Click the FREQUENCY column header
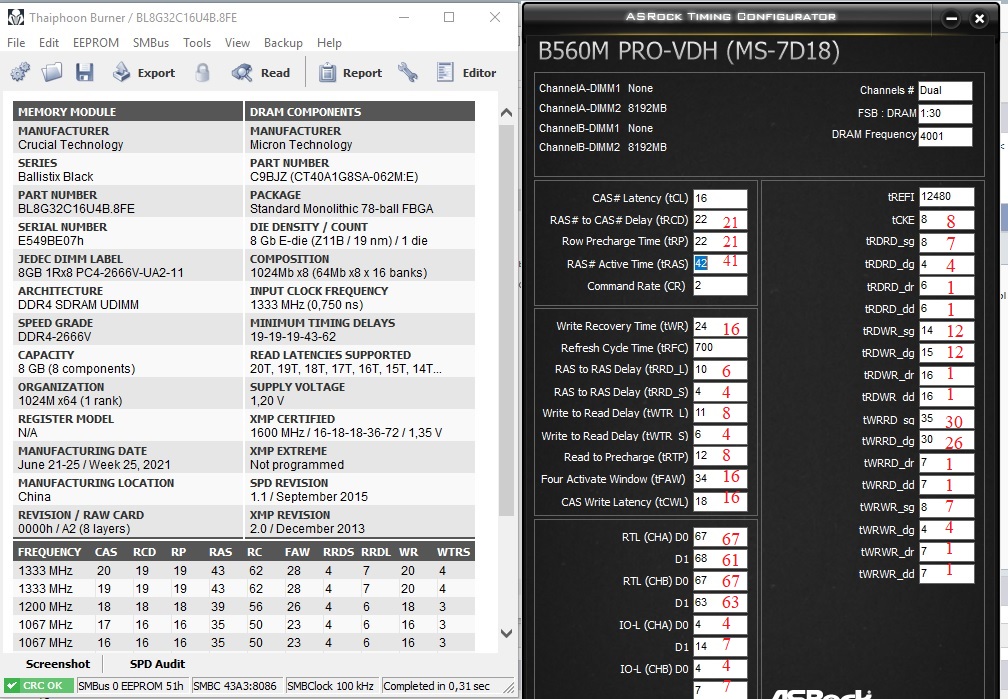Image resolution: width=1008 pixels, height=699 pixels. point(50,552)
